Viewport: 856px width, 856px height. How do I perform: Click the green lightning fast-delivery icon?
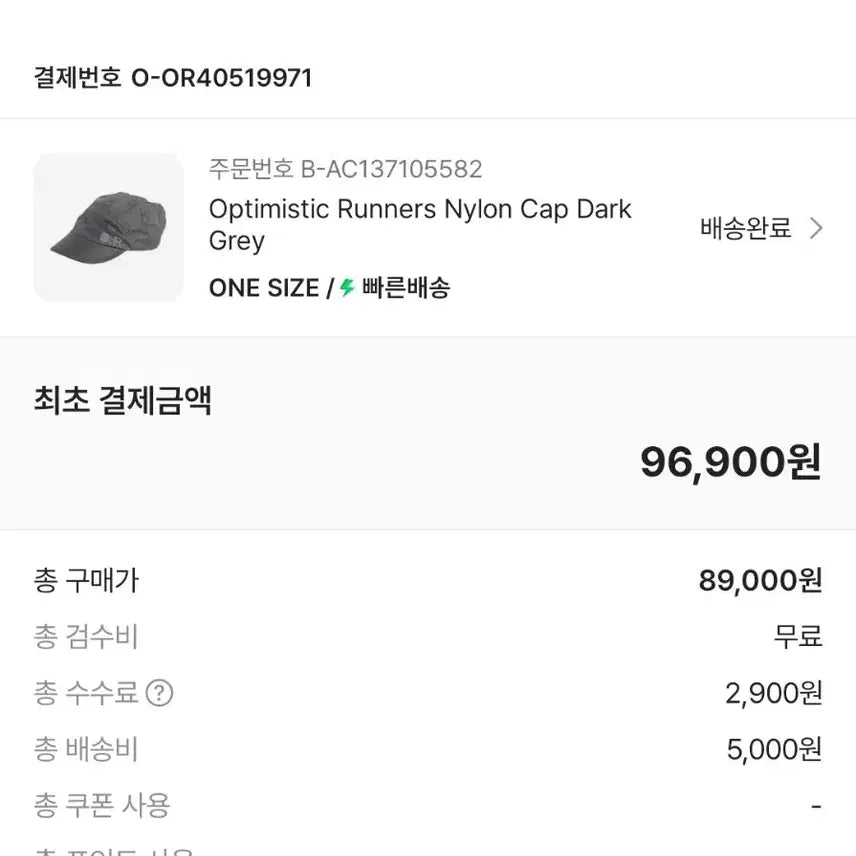coord(347,288)
